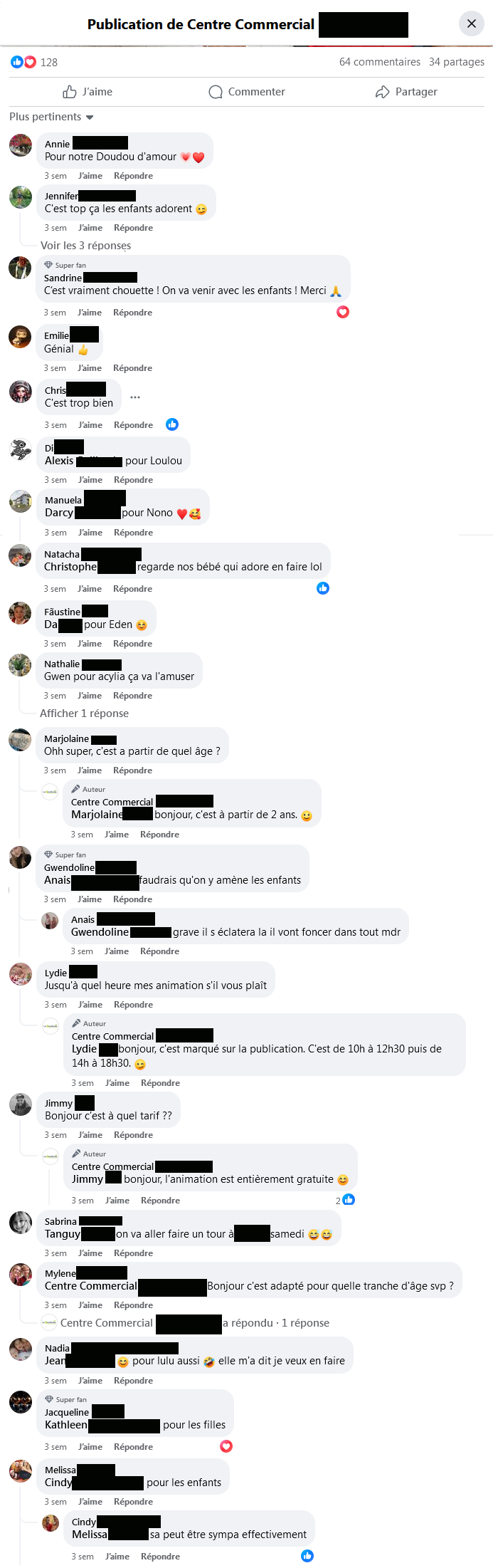Expand Afficher 1 réponse under Nathalie
The image size is (498, 1568).
click(x=84, y=714)
